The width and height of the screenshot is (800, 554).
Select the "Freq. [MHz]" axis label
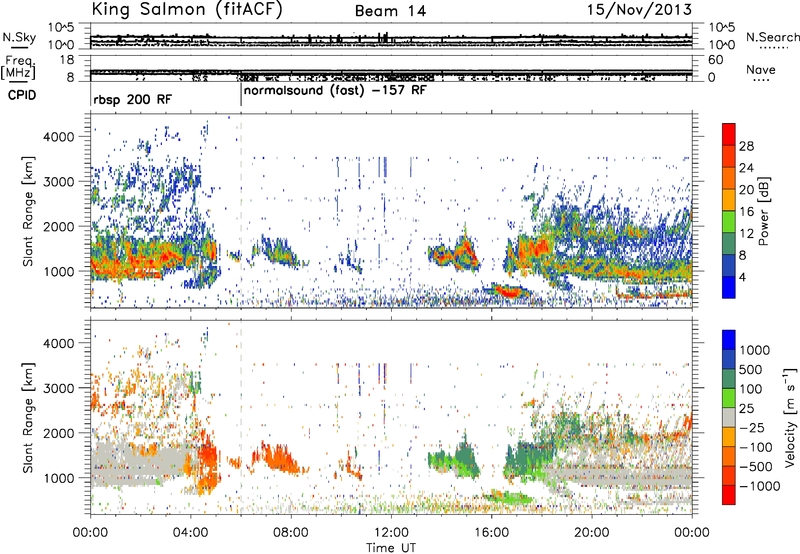click(18, 67)
